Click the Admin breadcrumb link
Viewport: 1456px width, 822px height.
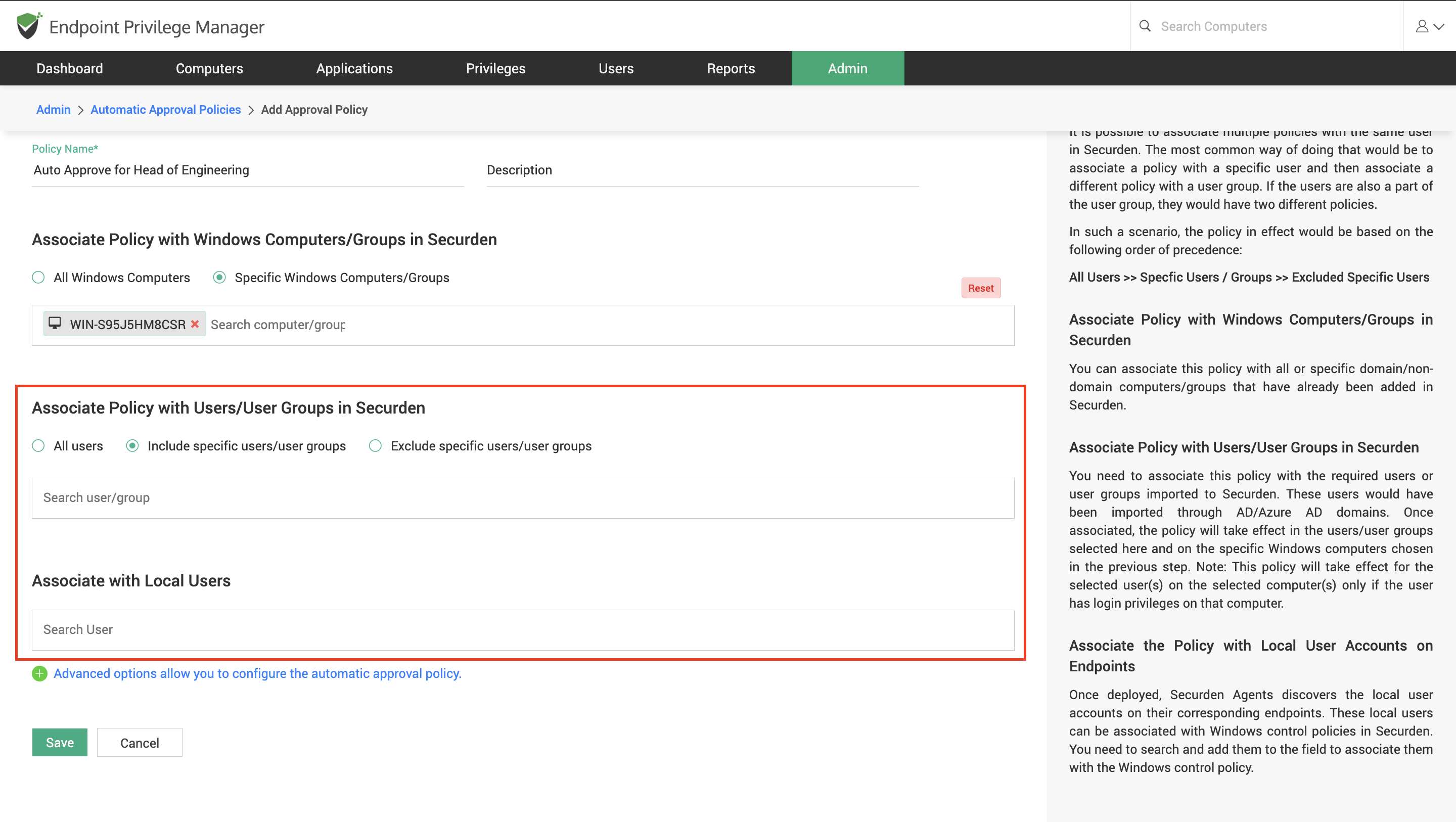(53, 110)
